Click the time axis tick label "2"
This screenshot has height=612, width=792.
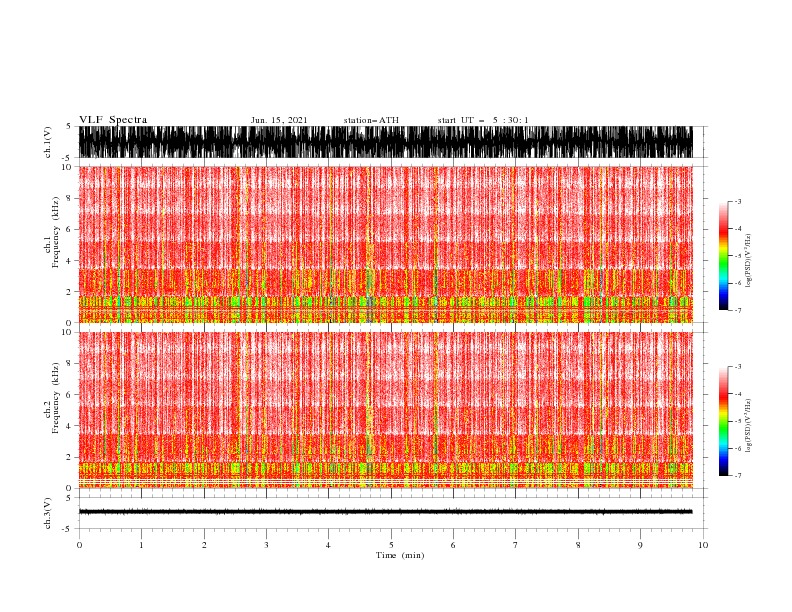[x=204, y=545]
